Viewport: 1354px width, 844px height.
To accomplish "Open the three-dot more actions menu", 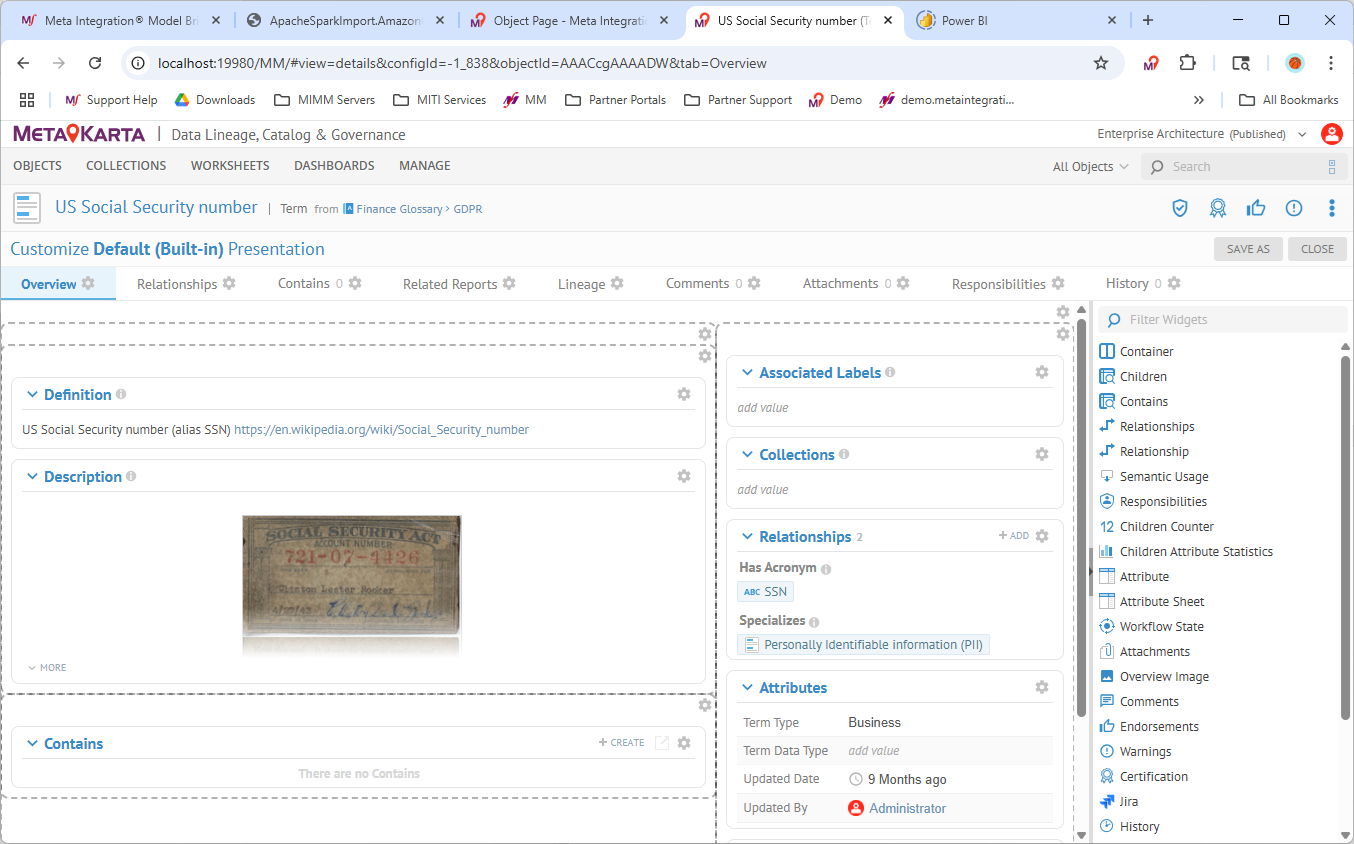I will pyautogui.click(x=1331, y=208).
